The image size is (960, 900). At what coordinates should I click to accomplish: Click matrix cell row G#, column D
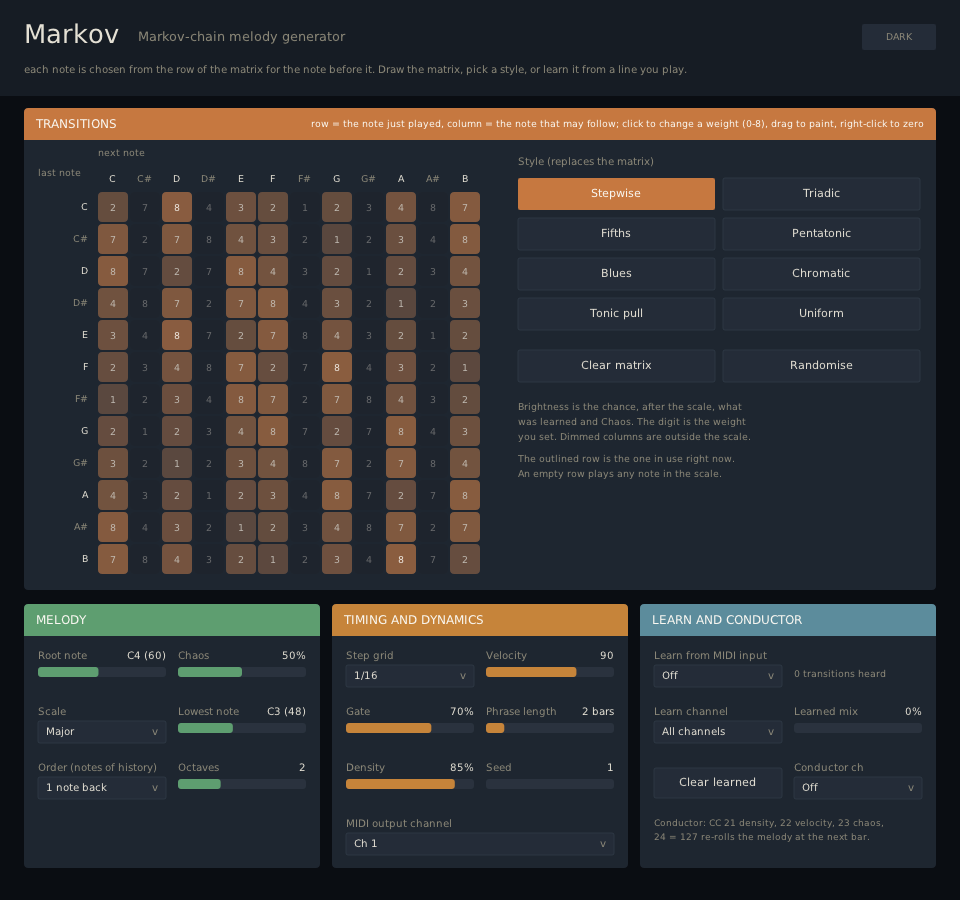[x=177, y=463]
